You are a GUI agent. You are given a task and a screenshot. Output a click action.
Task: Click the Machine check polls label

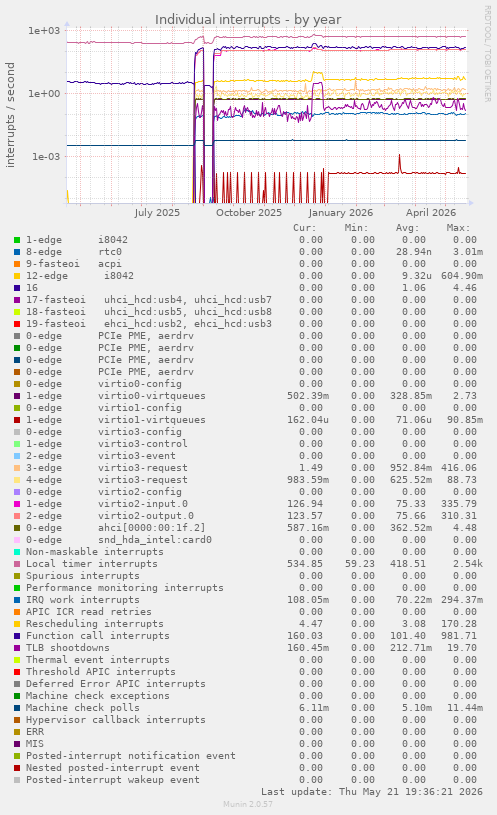[x=83, y=707]
